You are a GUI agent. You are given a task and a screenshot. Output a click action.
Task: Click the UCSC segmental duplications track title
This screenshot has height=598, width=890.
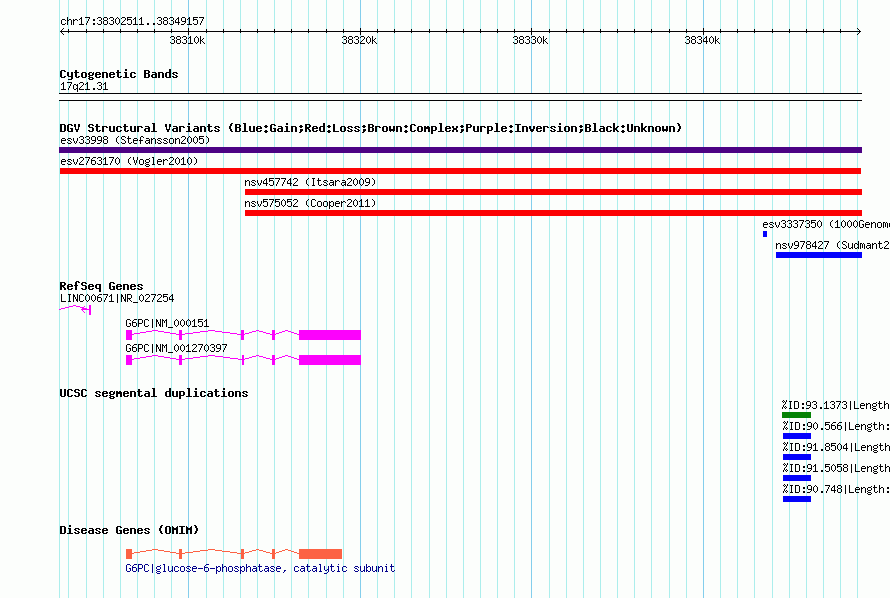pyautogui.click(x=153, y=393)
